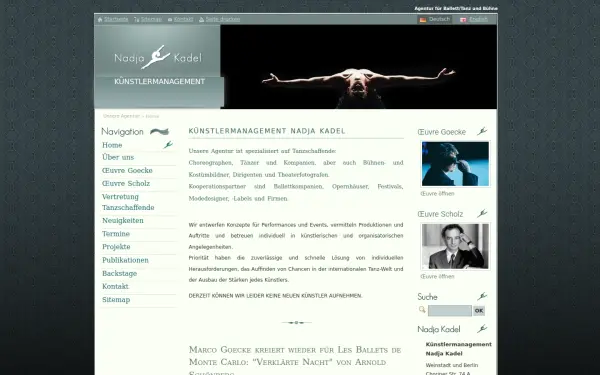Open the Neuigkeiten menu entry

pyautogui.click(x=123, y=221)
